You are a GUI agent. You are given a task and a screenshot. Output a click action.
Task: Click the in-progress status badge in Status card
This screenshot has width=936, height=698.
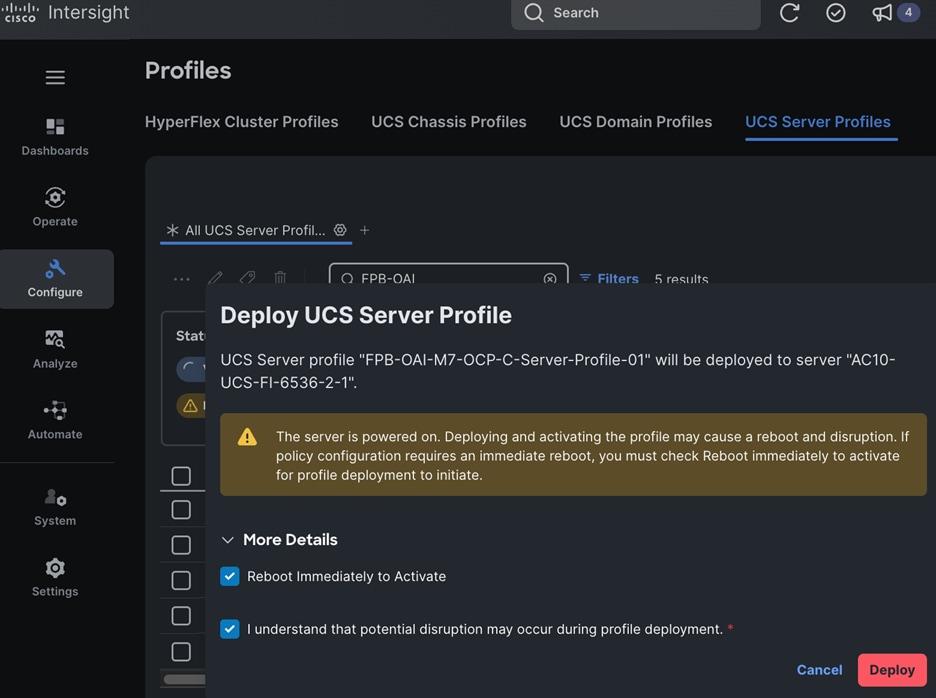(190, 369)
